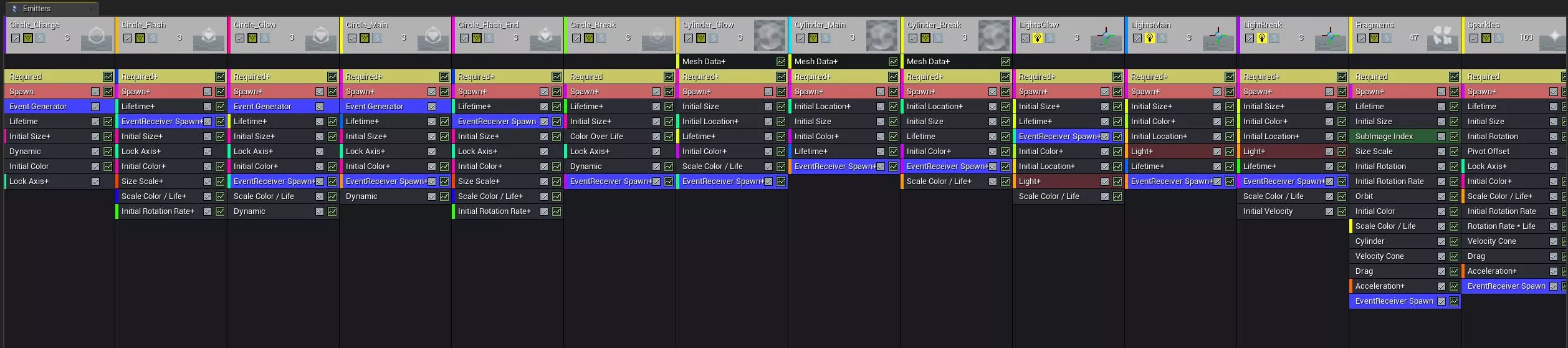Toggle Solo button on Circle_Flash emitter
1568x348 pixels.
tap(153, 38)
